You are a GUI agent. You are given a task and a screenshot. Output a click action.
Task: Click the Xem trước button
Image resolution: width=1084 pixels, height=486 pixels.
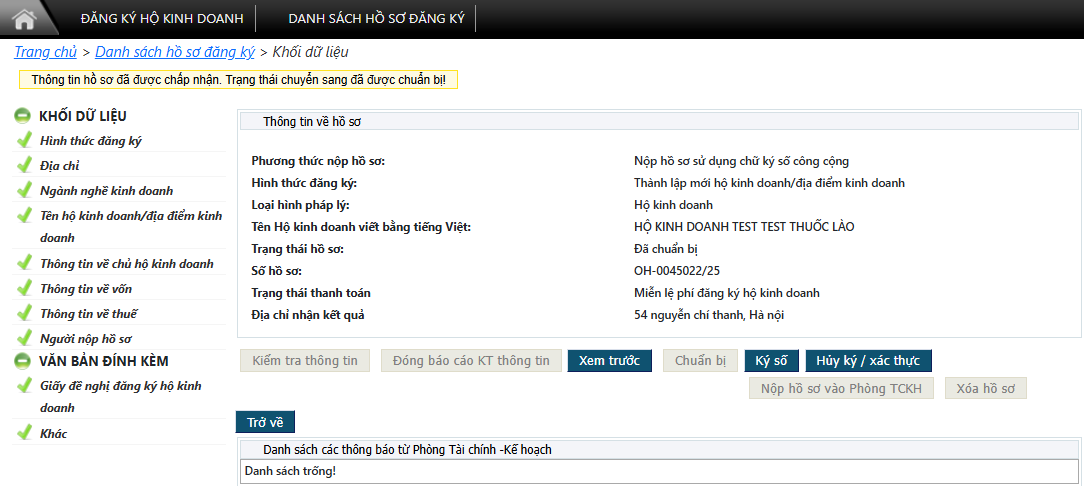[610, 361]
